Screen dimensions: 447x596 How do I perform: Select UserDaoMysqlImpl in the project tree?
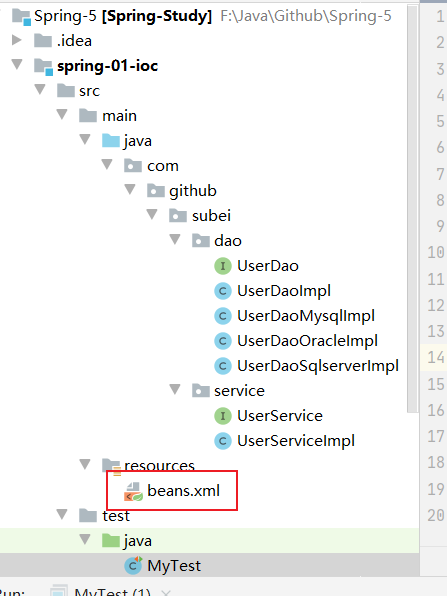(306, 316)
